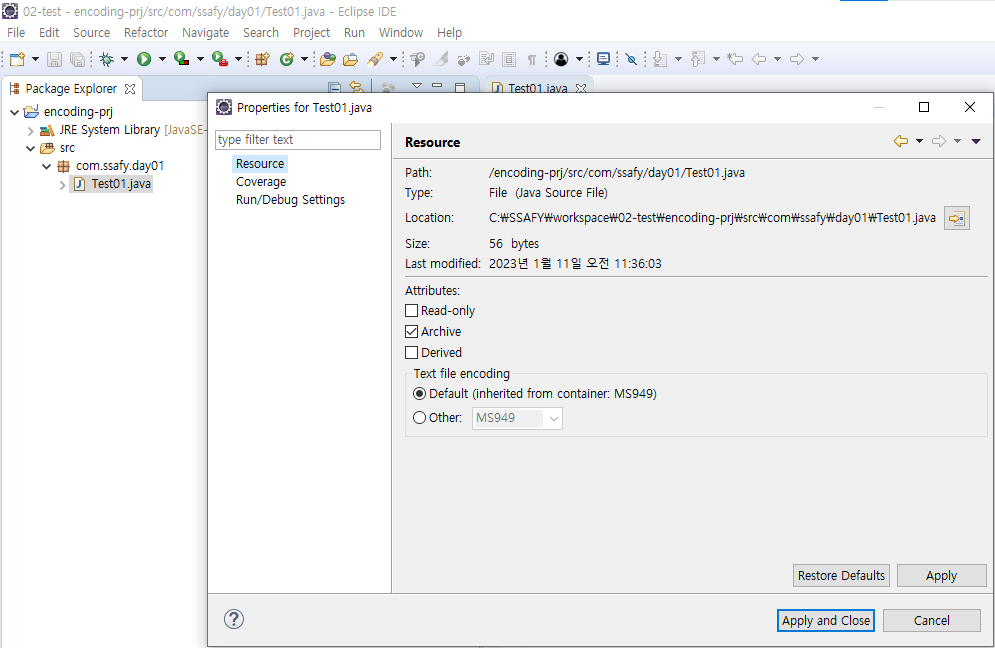Click the blue monitor toolbar icon

603,59
